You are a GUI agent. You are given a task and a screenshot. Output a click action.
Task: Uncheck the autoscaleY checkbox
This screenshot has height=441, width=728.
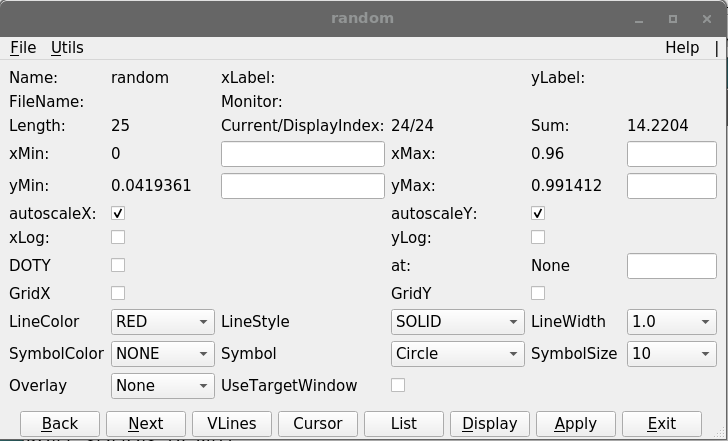538,214
